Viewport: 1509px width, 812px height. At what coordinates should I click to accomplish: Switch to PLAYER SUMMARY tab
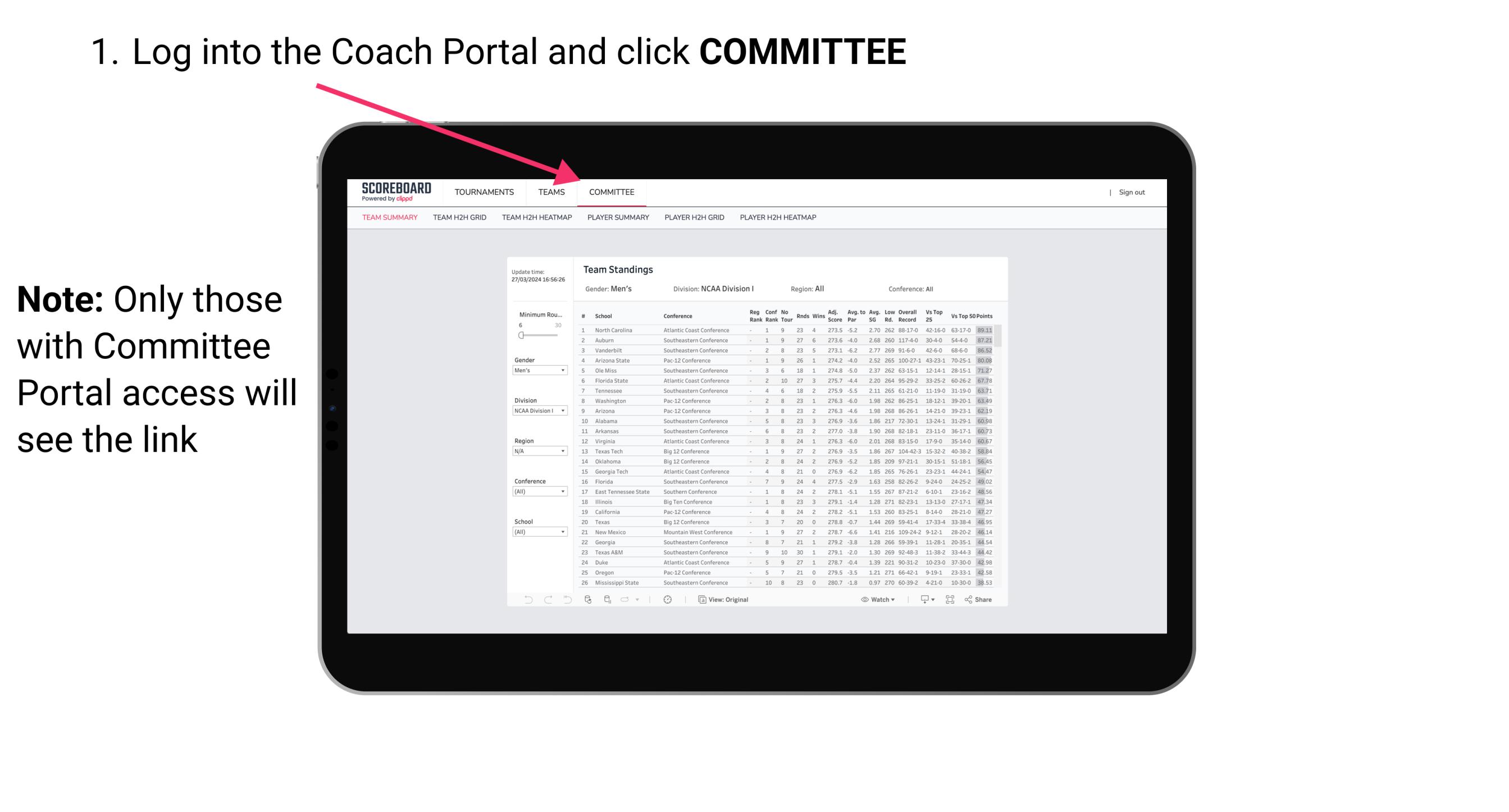(617, 220)
